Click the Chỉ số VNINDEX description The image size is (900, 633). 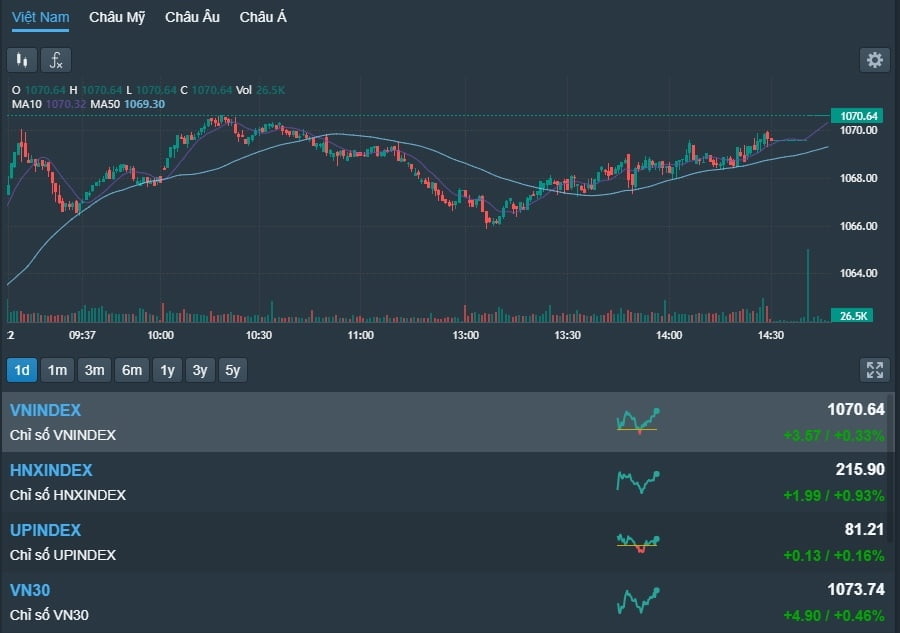coord(63,435)
